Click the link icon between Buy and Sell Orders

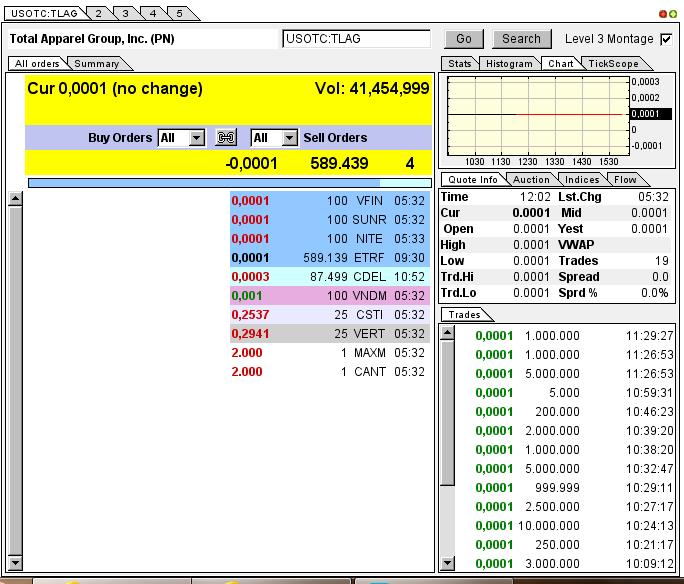226,138
